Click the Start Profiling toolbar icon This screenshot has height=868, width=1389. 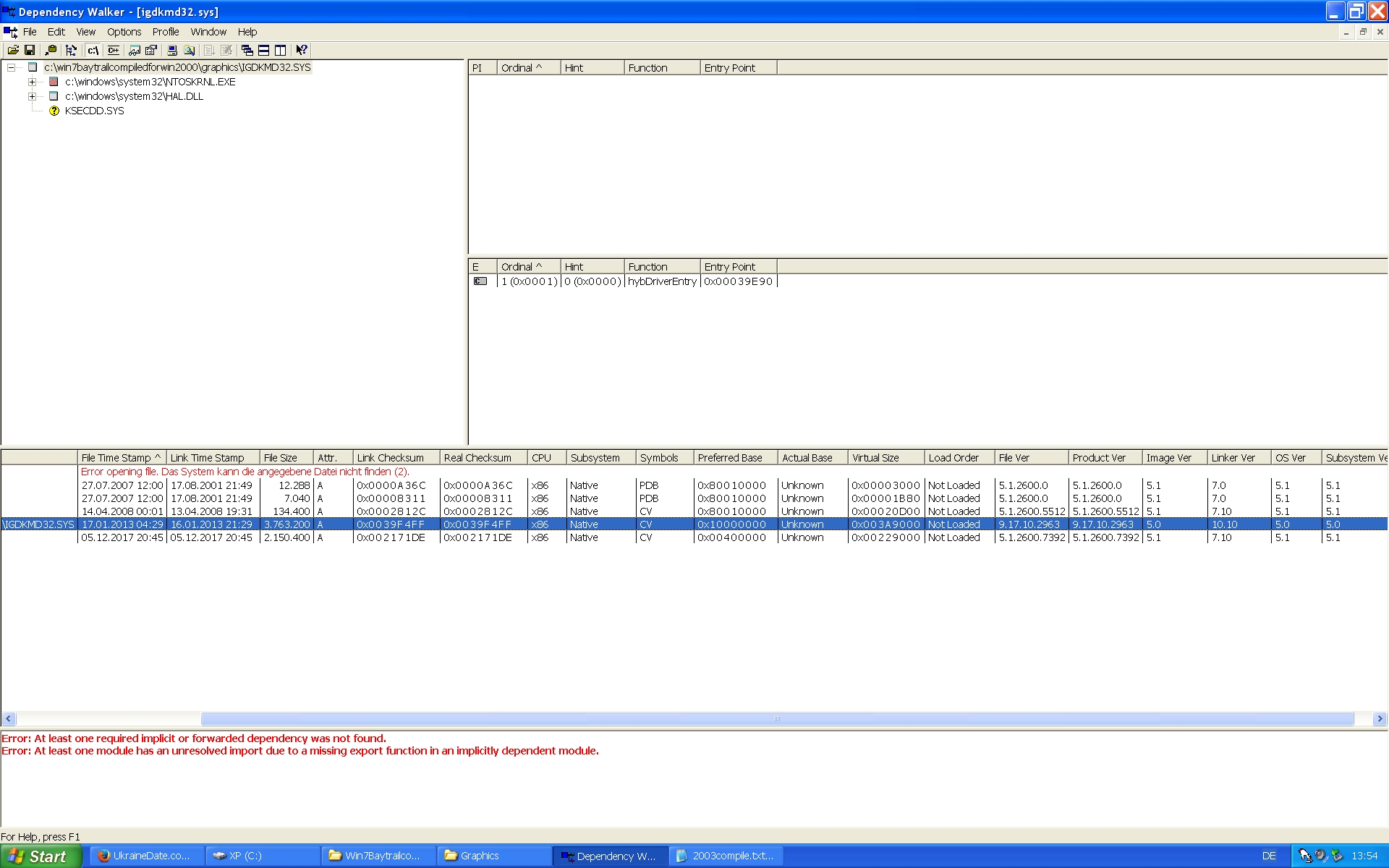coord(210,50)
